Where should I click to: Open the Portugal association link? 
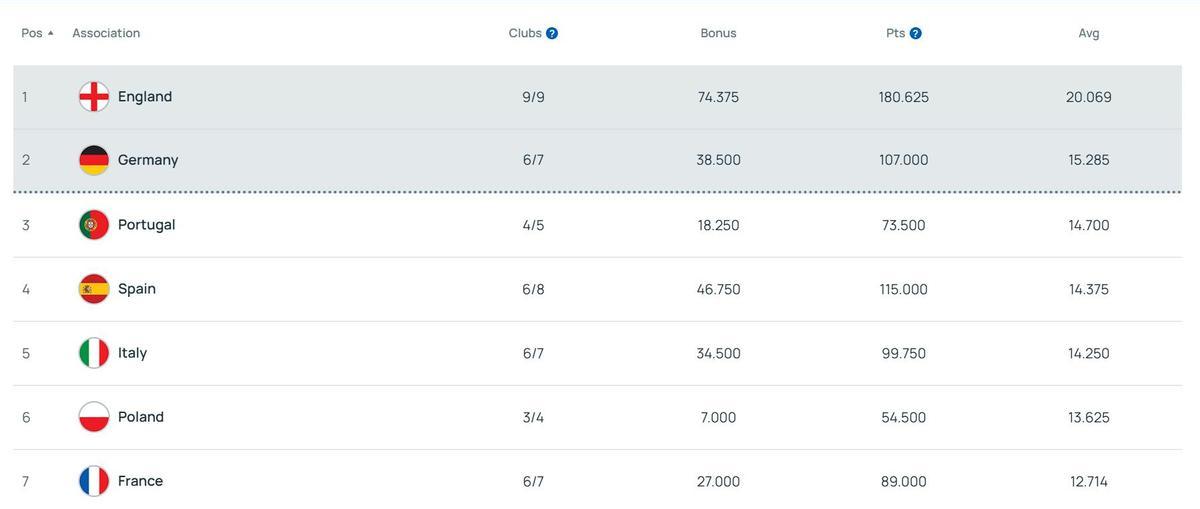coord(146,225)
